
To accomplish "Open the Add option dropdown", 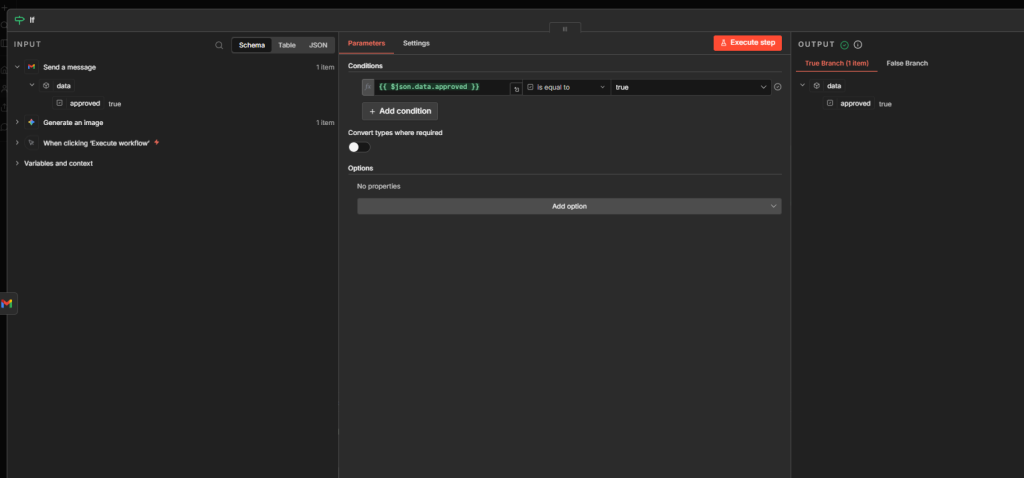I will [x=569, y=206].
